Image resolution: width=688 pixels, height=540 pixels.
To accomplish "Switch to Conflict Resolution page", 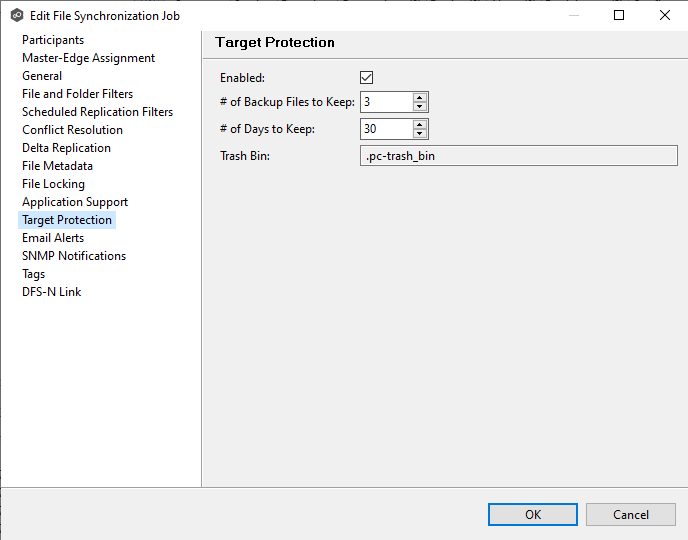I will tap(72, 130).
